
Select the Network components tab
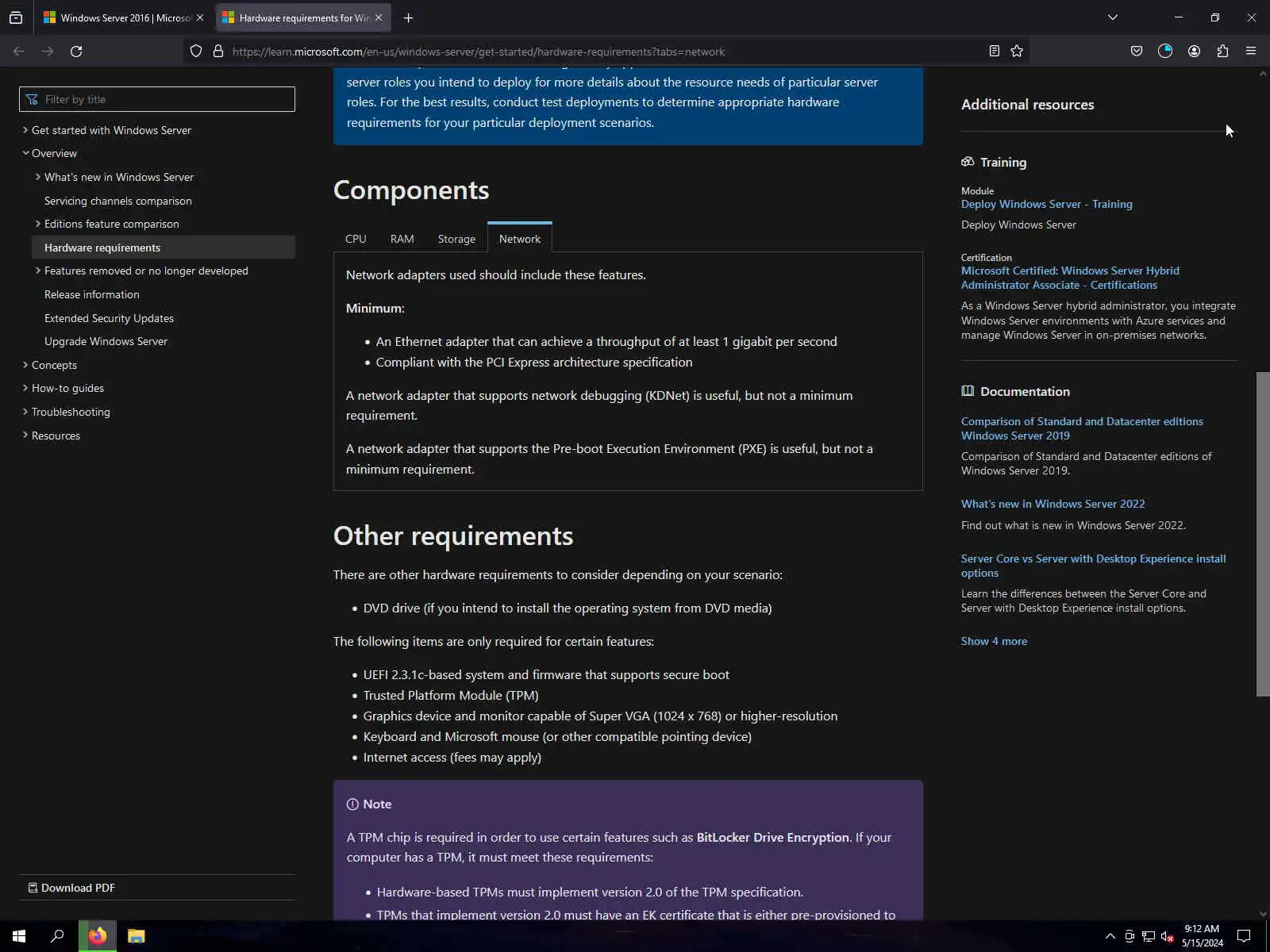click(520, 239)
